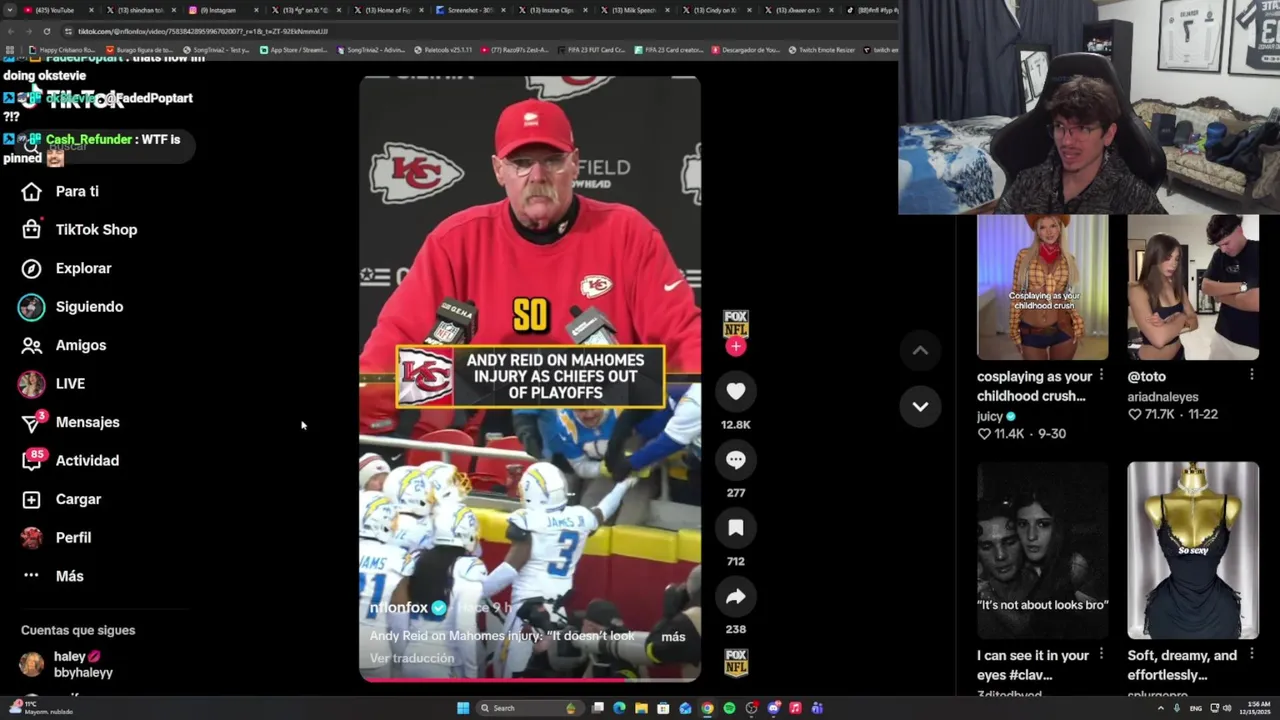Go to previous video with up chevron
Viewport: 1280px width, 720px height.
[x=920, y=350]
